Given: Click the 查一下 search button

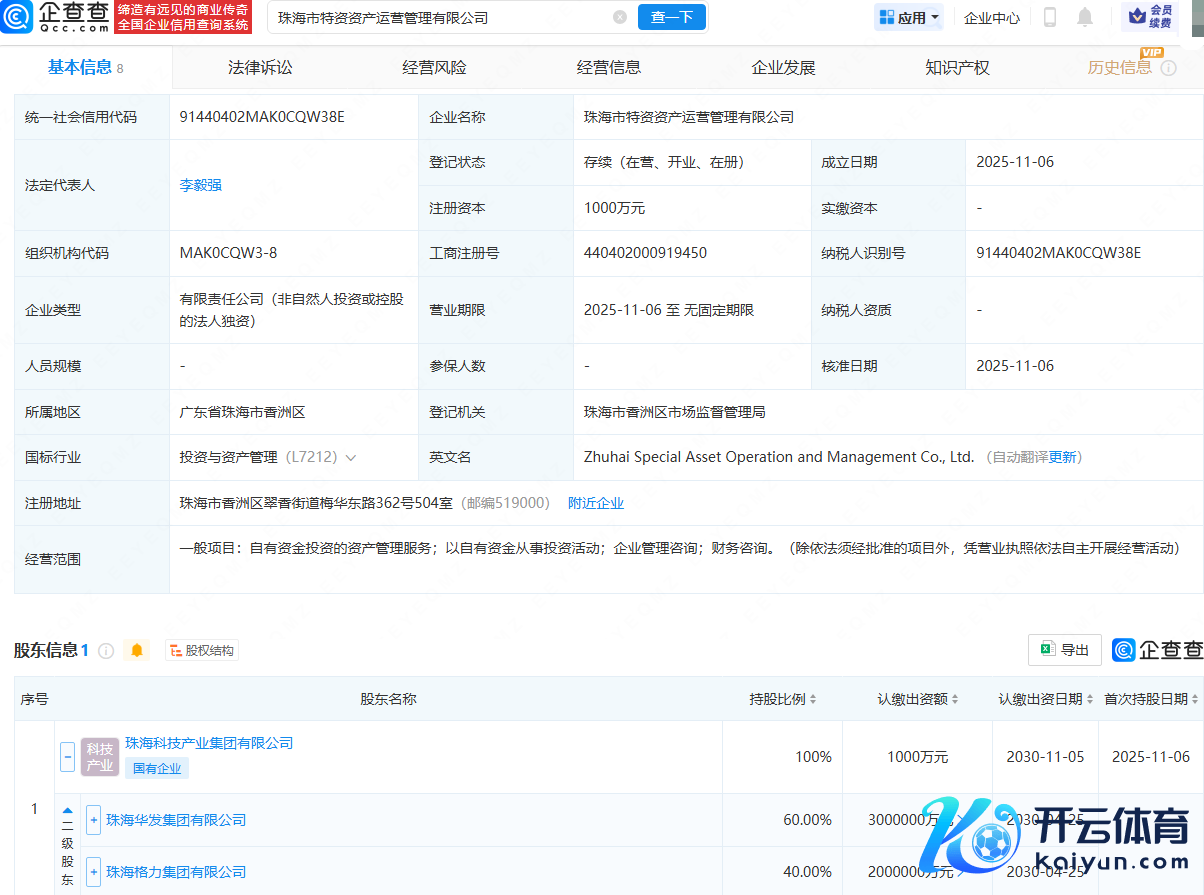Looking at the screenshot, I should click(671, 17).
